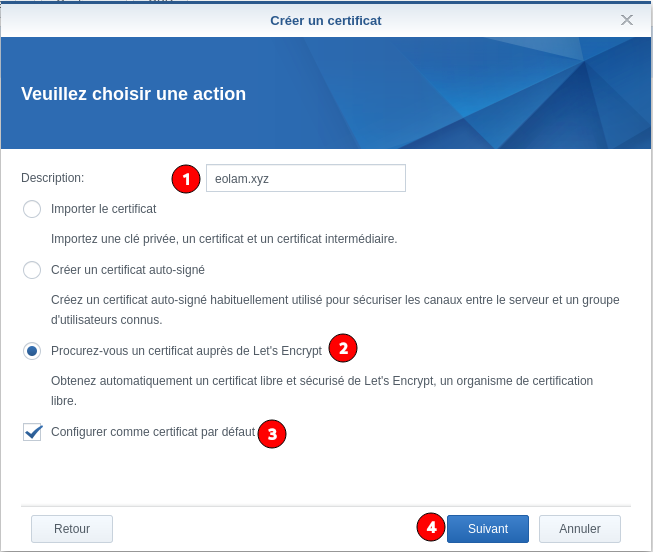Uncheck Configurer comme certificat par défaut checkbox
This screenshot has width=653, height=552.
(x=32, y=432)
